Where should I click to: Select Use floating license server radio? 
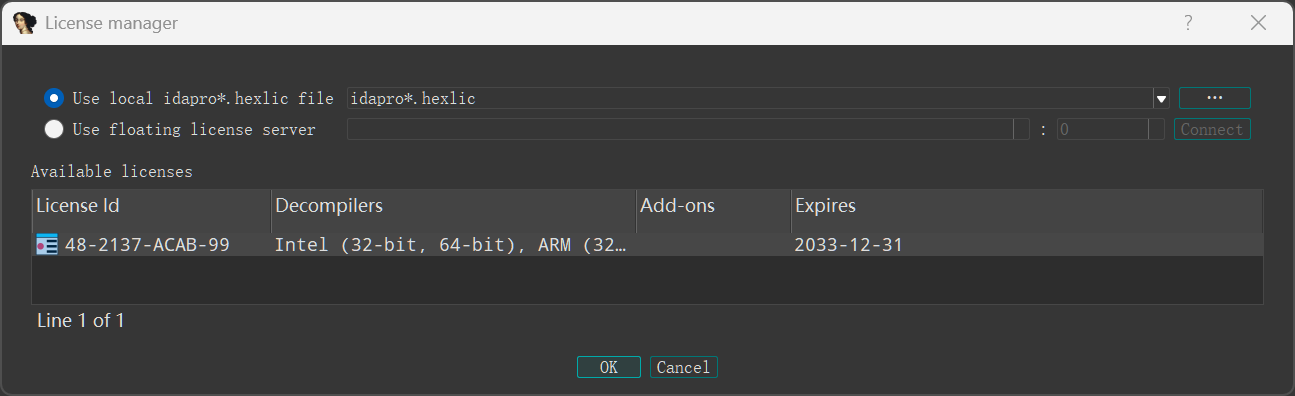tap(54, 129)
